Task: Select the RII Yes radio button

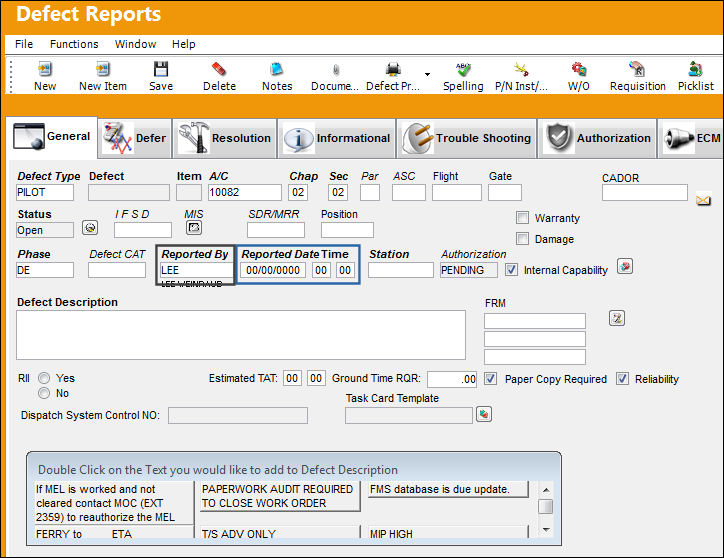Action: [44, 378]
